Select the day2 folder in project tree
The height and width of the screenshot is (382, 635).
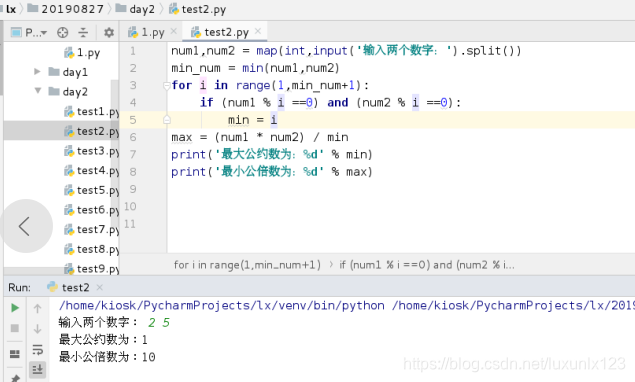(x=68, y=92)
